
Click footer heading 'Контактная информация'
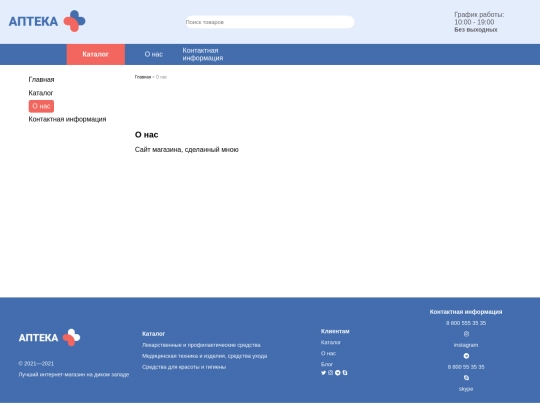click(466, 312)
